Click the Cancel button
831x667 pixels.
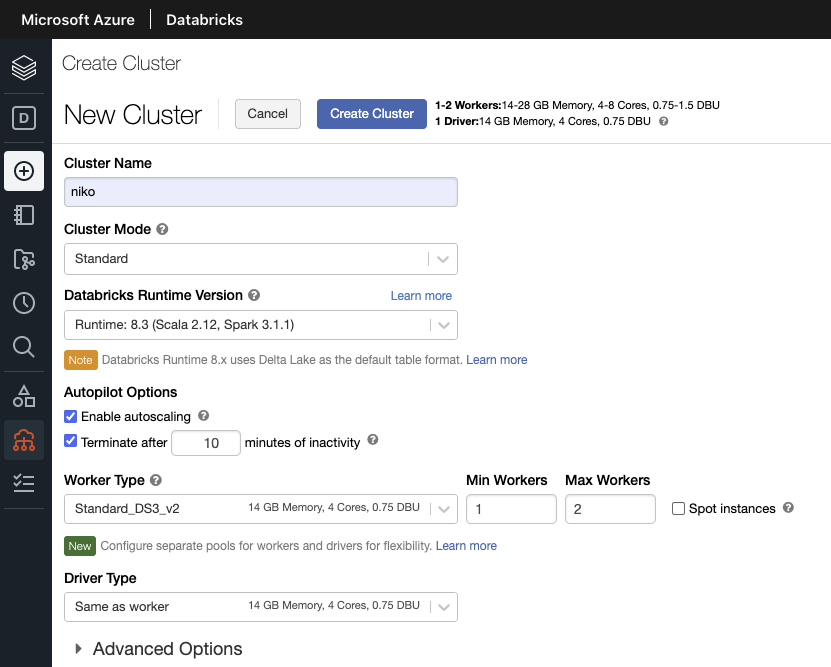point(268,114)
